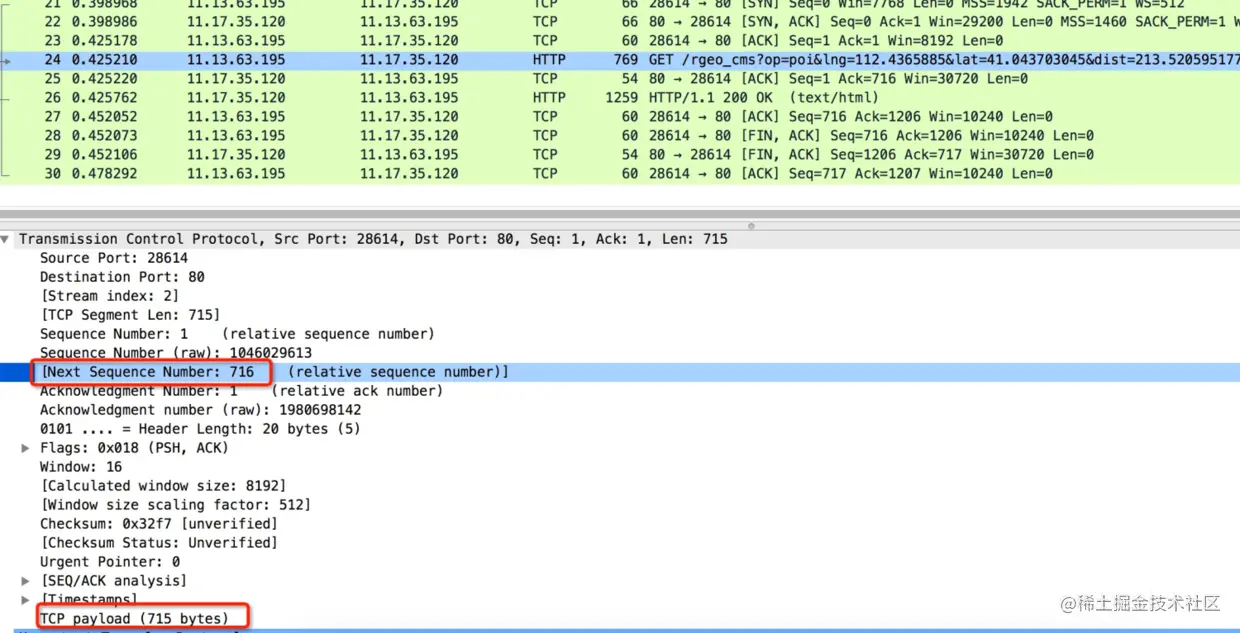Select the Window: 16 line
1240x633 pixels.
(x=81, y=467)
